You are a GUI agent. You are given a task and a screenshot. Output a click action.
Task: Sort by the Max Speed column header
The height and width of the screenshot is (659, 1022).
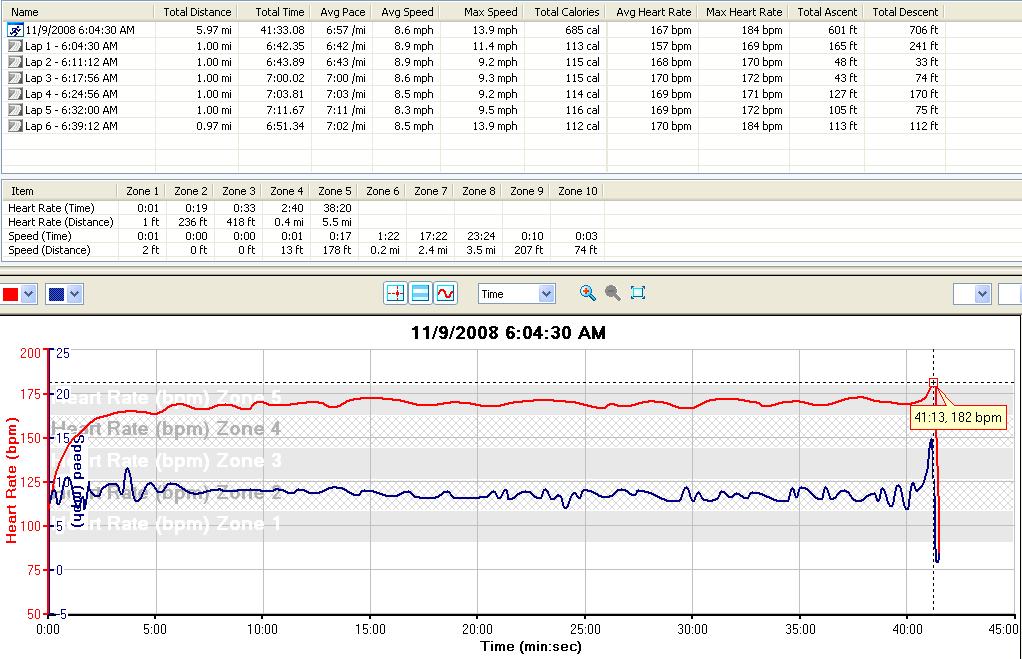tap(482, 12)
